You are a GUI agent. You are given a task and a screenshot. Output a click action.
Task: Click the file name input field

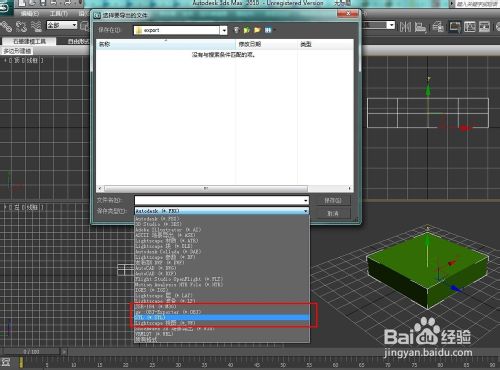[218, 200]
